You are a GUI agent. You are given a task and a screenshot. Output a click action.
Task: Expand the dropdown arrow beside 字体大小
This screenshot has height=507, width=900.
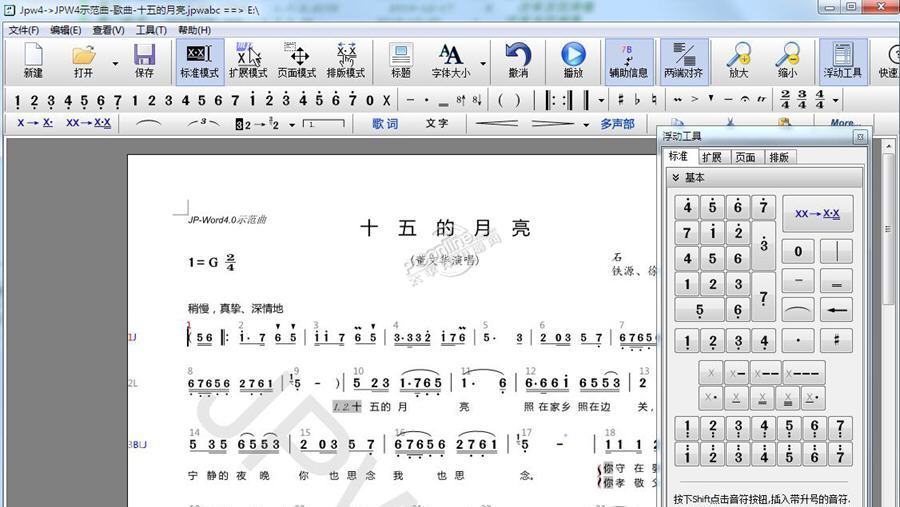[x=483, y=63]
